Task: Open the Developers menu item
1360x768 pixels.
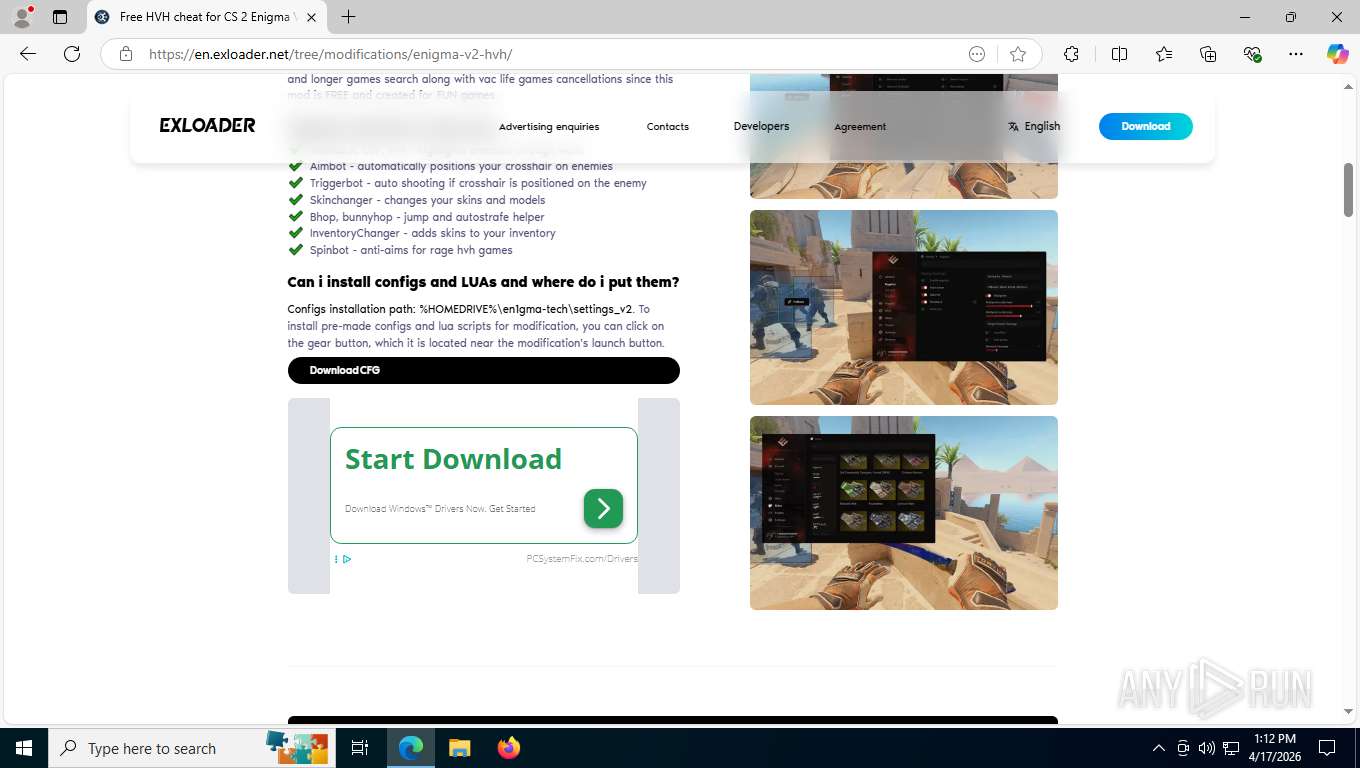Action: tap(761, 126)
